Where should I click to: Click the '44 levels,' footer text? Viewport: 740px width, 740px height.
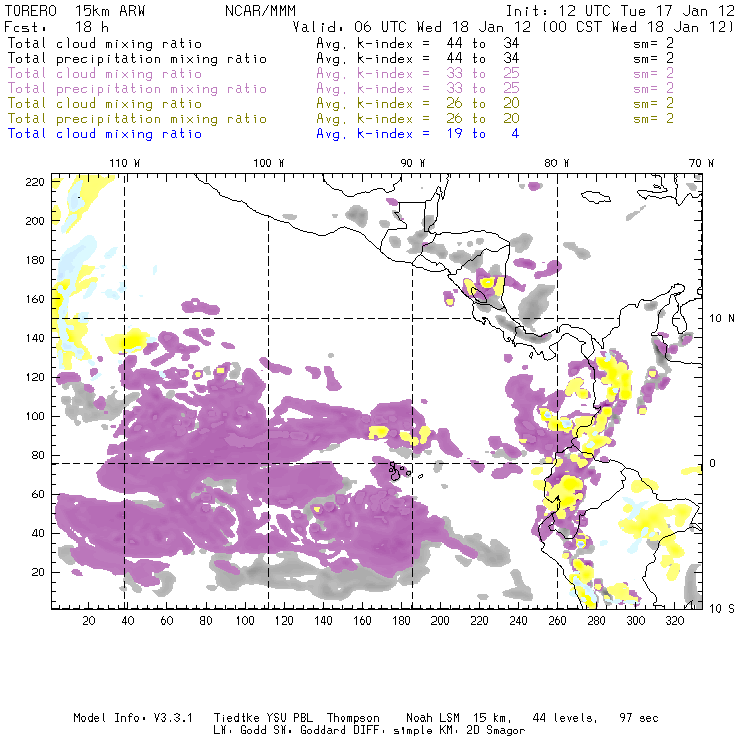pos(565,718)
